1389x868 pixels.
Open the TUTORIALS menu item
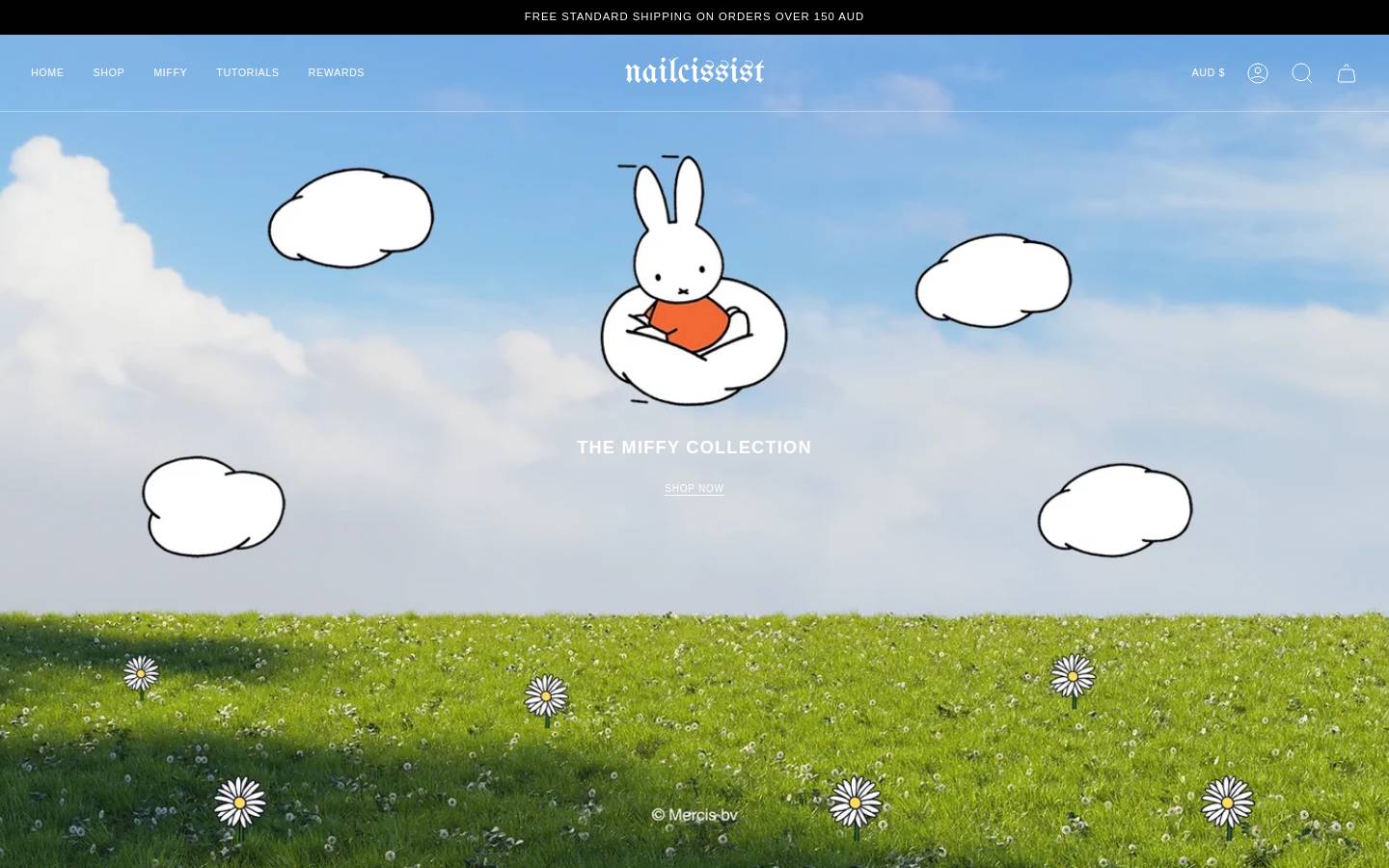click(247, 73)
